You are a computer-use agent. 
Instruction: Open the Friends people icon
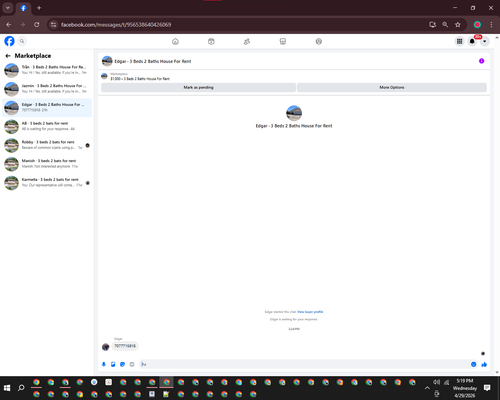pyautogui.click(x=247, y=41)
